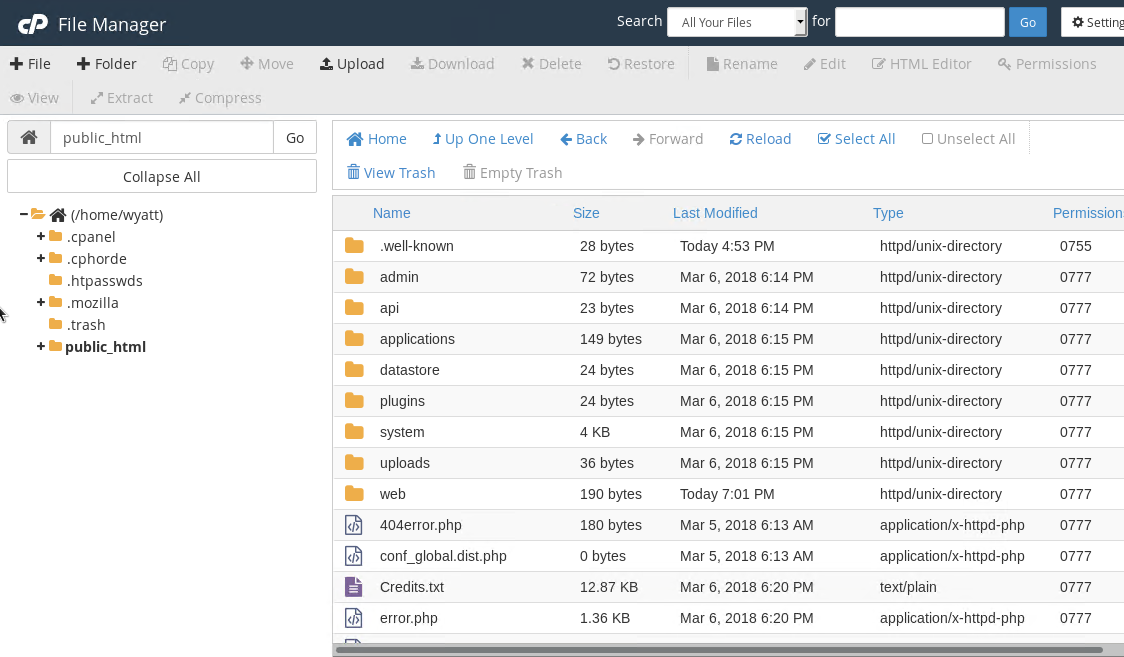Screen dimensions: 1124x657
Task: Click the Edit toolbar button
Action: pyautogui.click(x=824, y=64)
